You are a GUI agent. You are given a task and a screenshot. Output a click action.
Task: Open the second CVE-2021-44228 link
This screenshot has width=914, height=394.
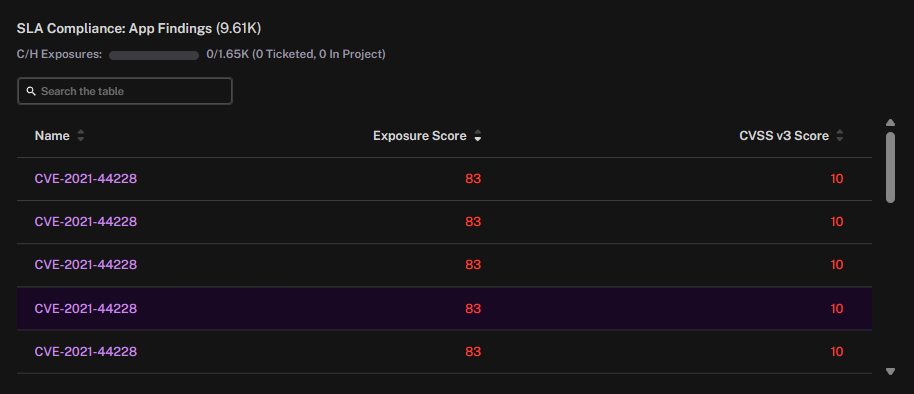pyautogui.click(x=86, y=222)
